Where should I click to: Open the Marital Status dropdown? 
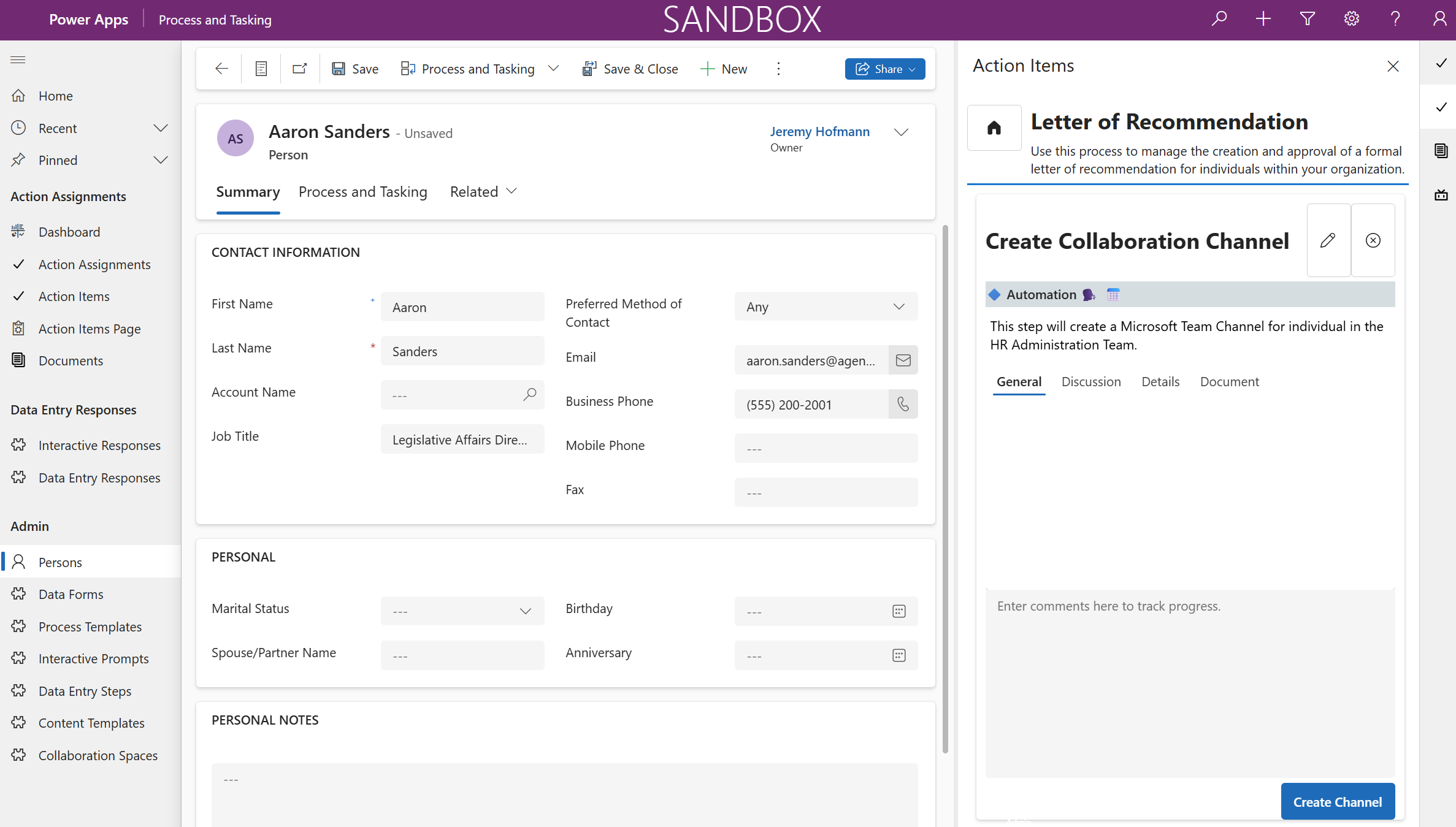tap(462, 611)
